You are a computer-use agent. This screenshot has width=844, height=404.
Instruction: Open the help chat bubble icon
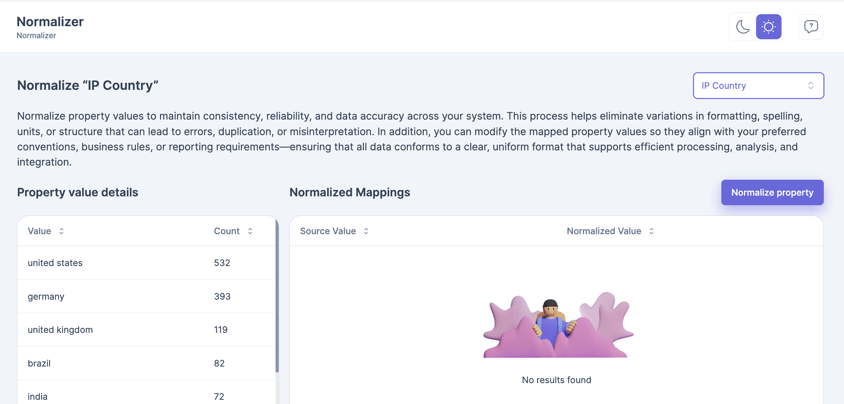point(810,27)
